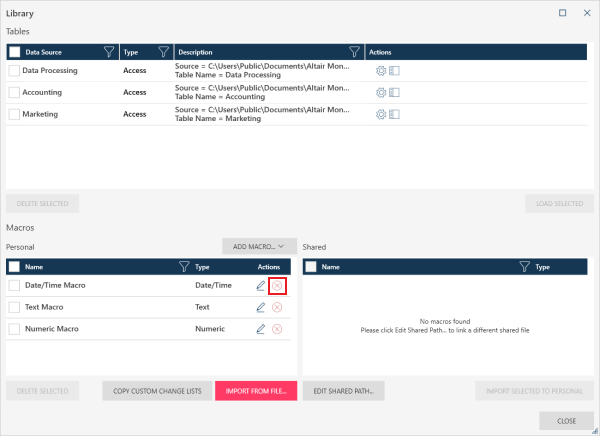Close the Library dialog with Close button
Viewport: 600px width, 436px height.
[566, 420]
